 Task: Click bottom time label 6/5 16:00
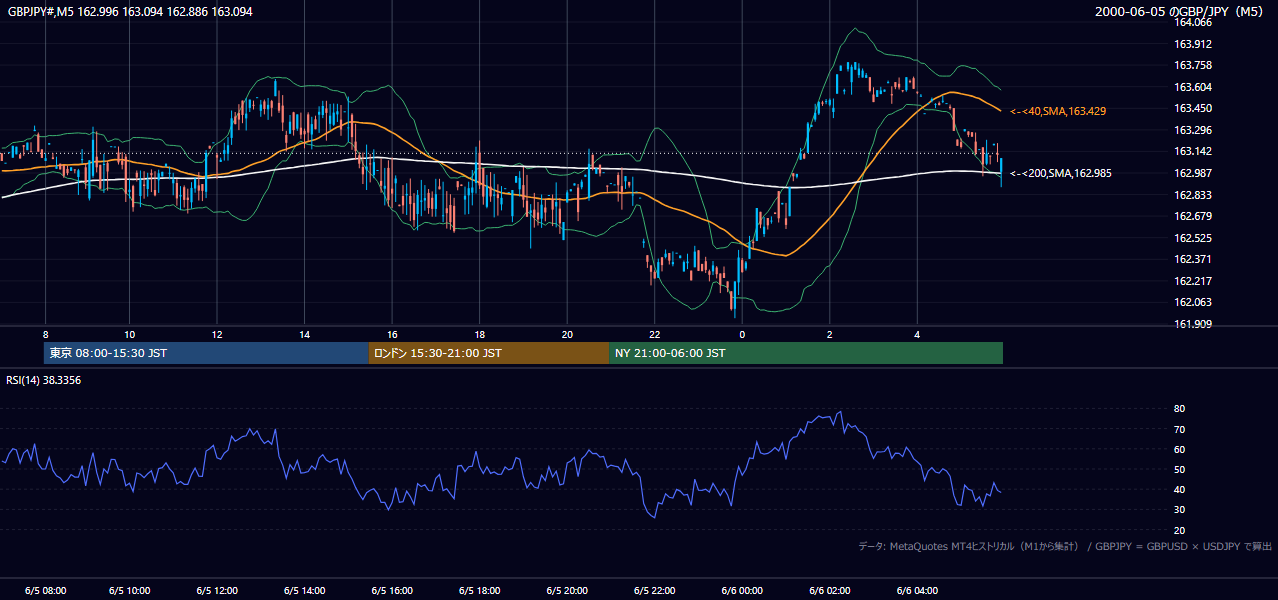393,590
